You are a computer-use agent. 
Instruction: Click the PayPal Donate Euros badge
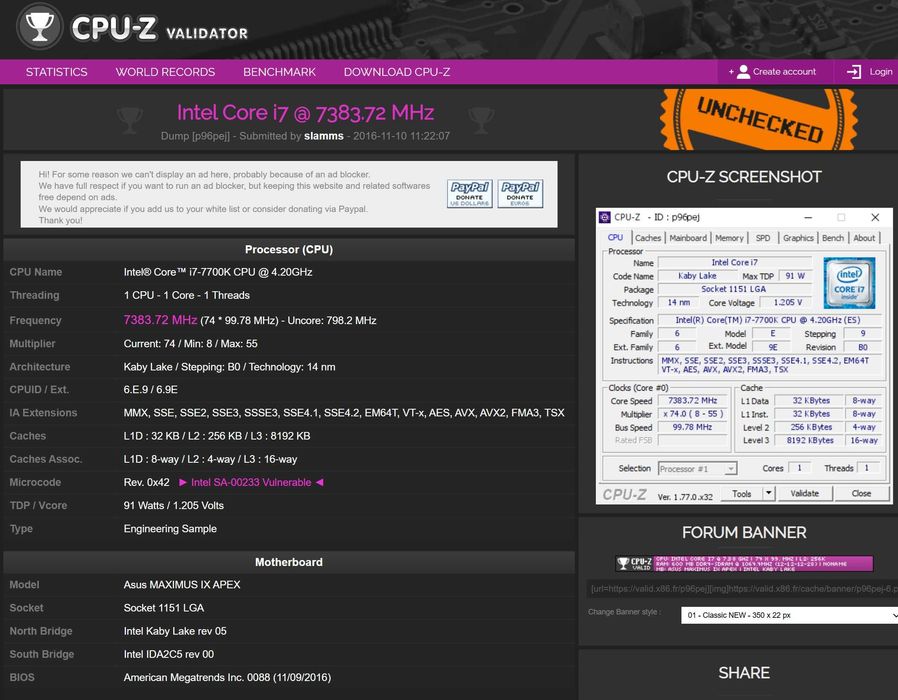click(520, 194)
